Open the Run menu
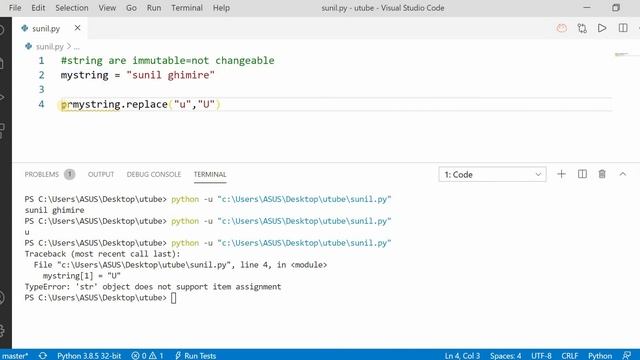The width and height of the screenshot is (640, 360). coord(154,8)
